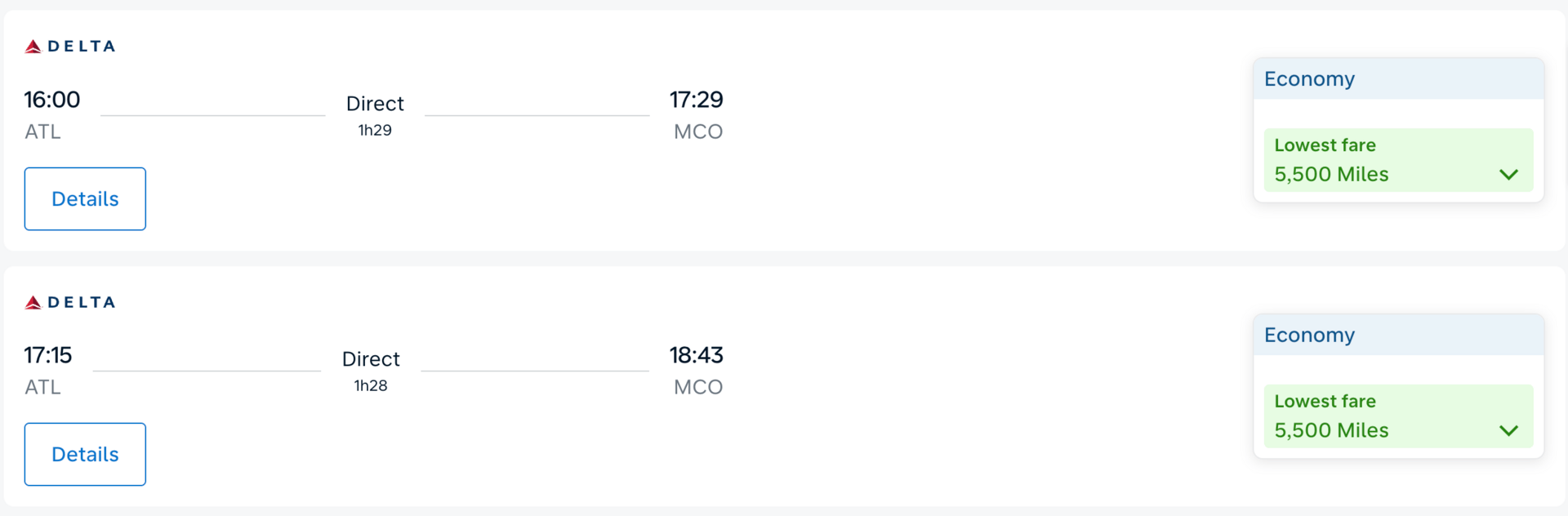Expand the chevron on the 16:00 flight fare
The width and height of the screenshot is (1568, 516).
pyautogui.click(x=1508, y=175)
